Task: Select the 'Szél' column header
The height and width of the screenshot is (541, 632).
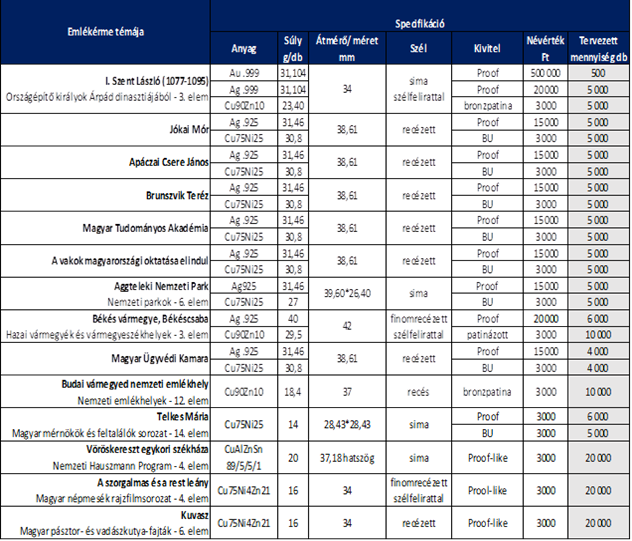Action: (x=418, y=48)
